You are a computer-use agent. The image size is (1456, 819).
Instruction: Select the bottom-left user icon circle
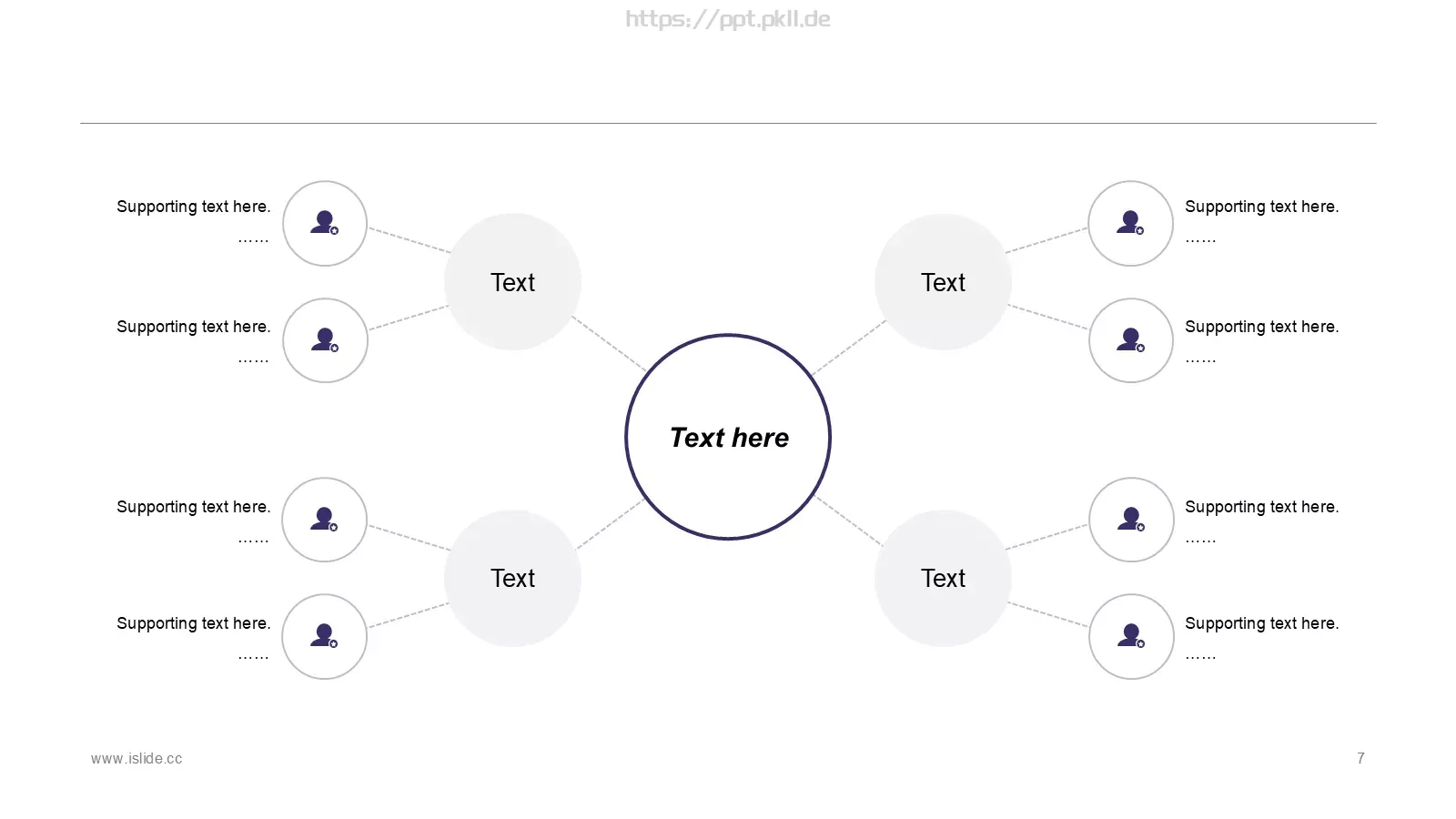(324, 636)
